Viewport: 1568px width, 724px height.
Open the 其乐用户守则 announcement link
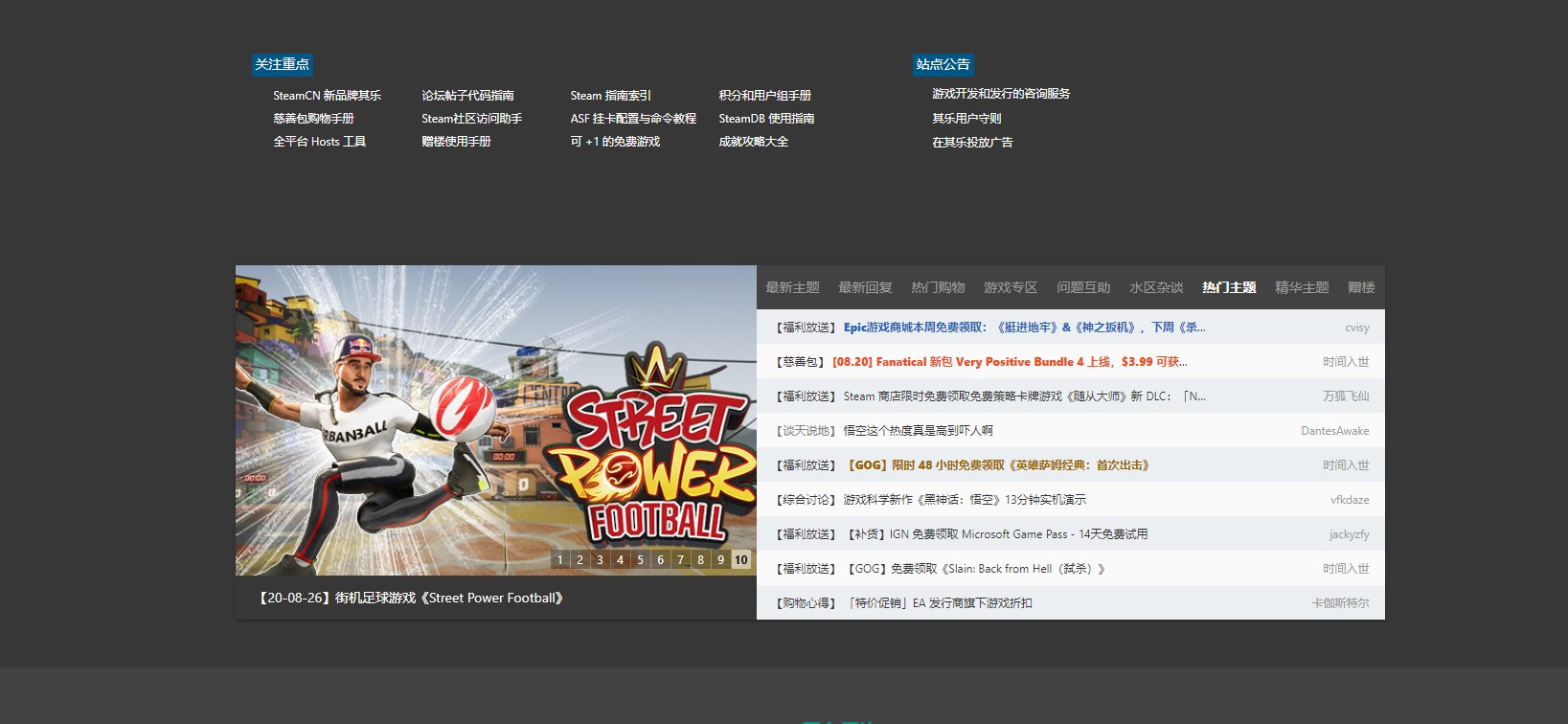[x=966, y=119]
